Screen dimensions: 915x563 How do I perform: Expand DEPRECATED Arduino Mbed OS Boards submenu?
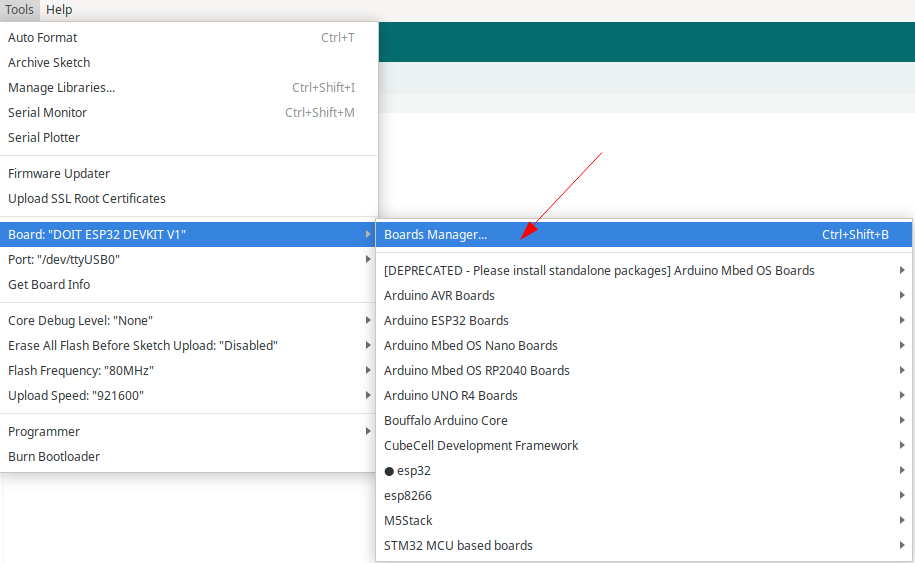tap(644, 271)
